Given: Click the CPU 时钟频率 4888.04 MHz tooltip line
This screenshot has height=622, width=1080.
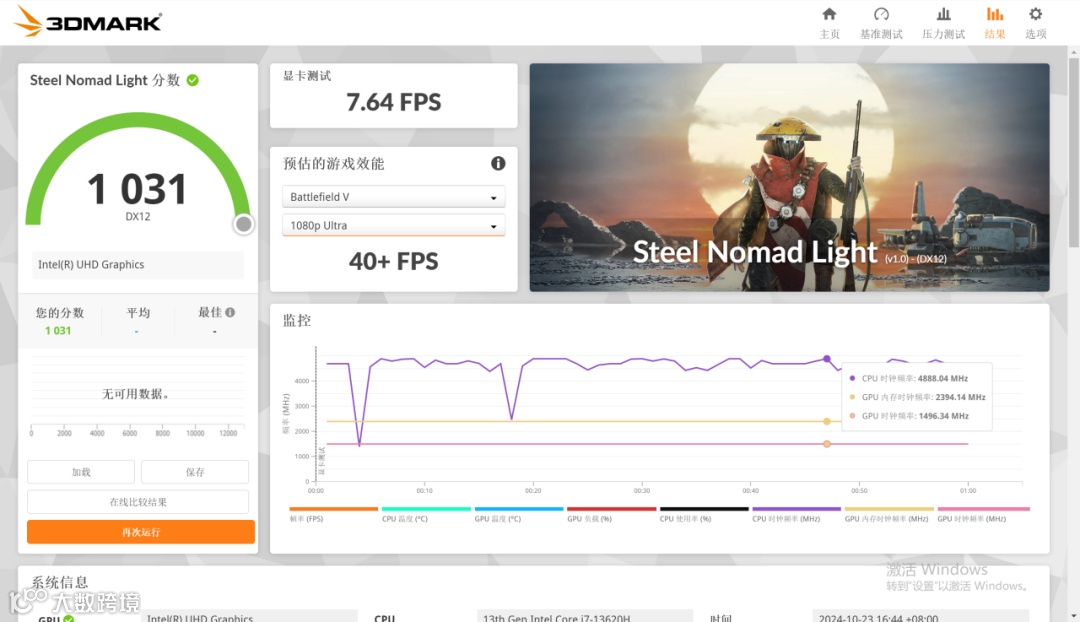Looking at the screenshot, I should tap(908, 378).
